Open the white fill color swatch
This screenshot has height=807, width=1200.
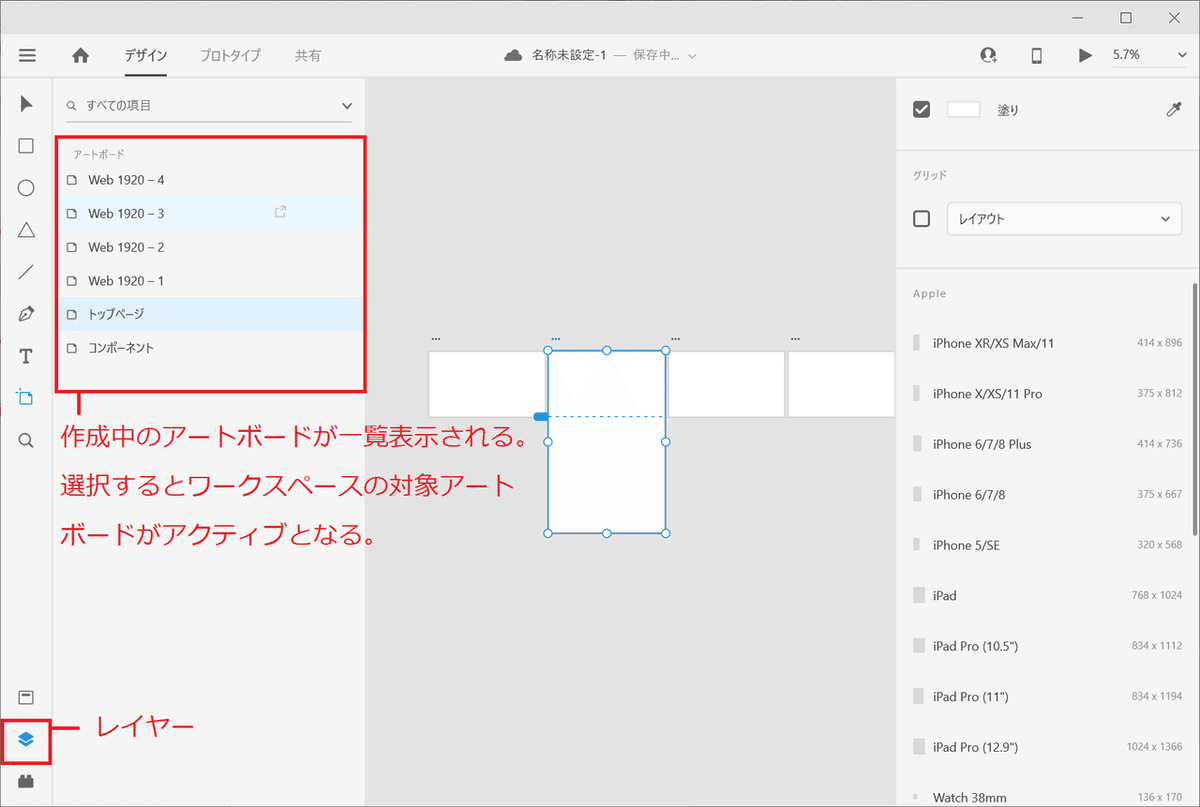964,110
